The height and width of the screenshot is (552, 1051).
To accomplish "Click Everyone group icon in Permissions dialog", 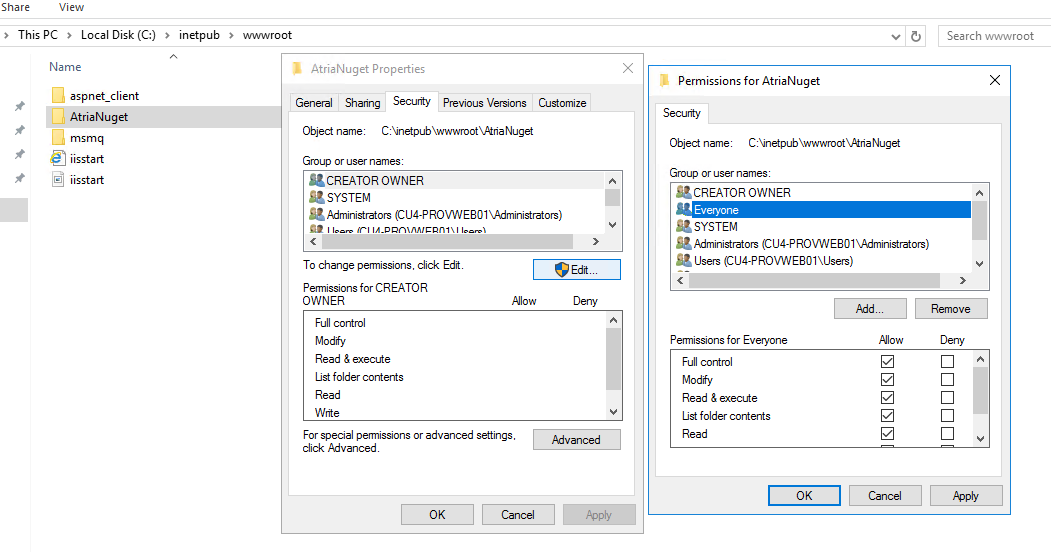I will pyautogui.click(x=684, y=209).
